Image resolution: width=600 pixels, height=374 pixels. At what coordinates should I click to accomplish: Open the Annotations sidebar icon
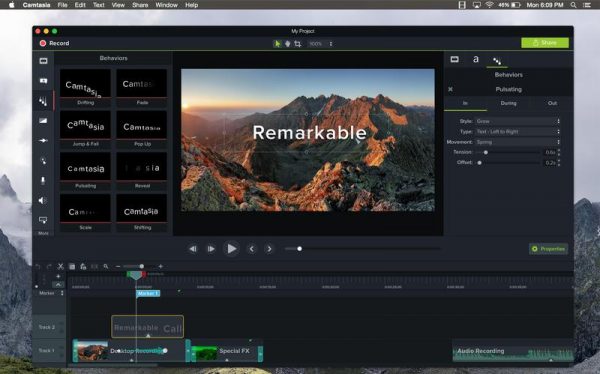(43, 81)
